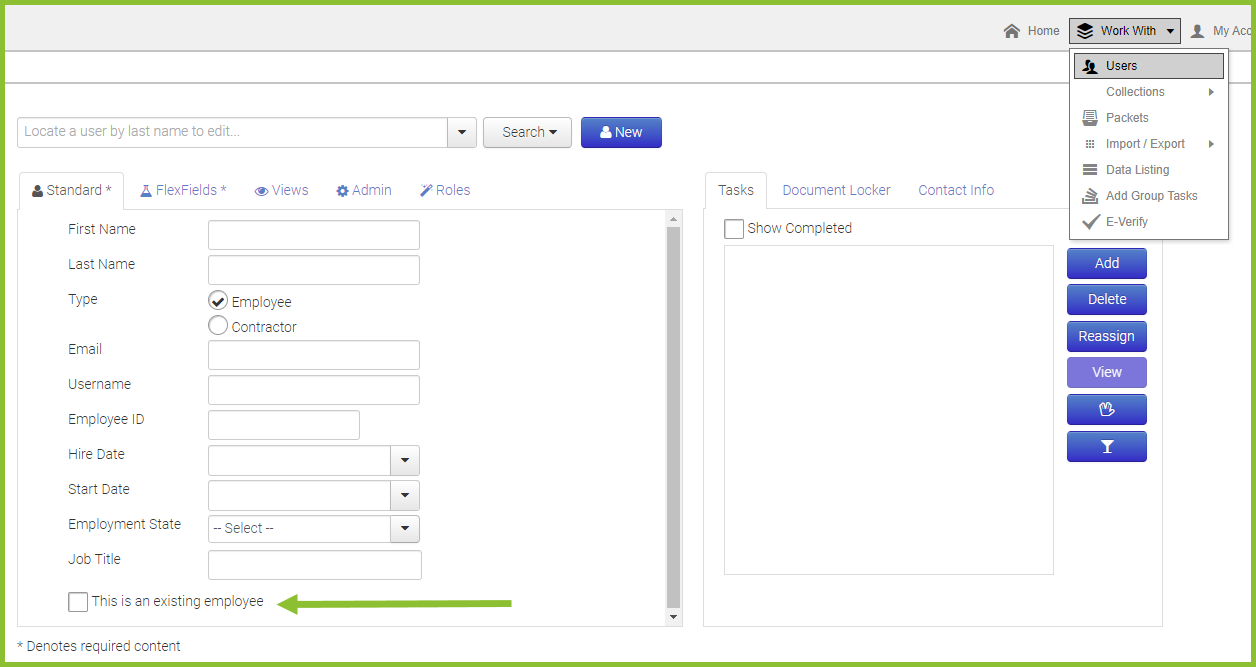Image resolution: width=1256 pixels, height=667 pixels.
Task: Click the Add Group Tasks stack icon
Action: [1090, 196]
